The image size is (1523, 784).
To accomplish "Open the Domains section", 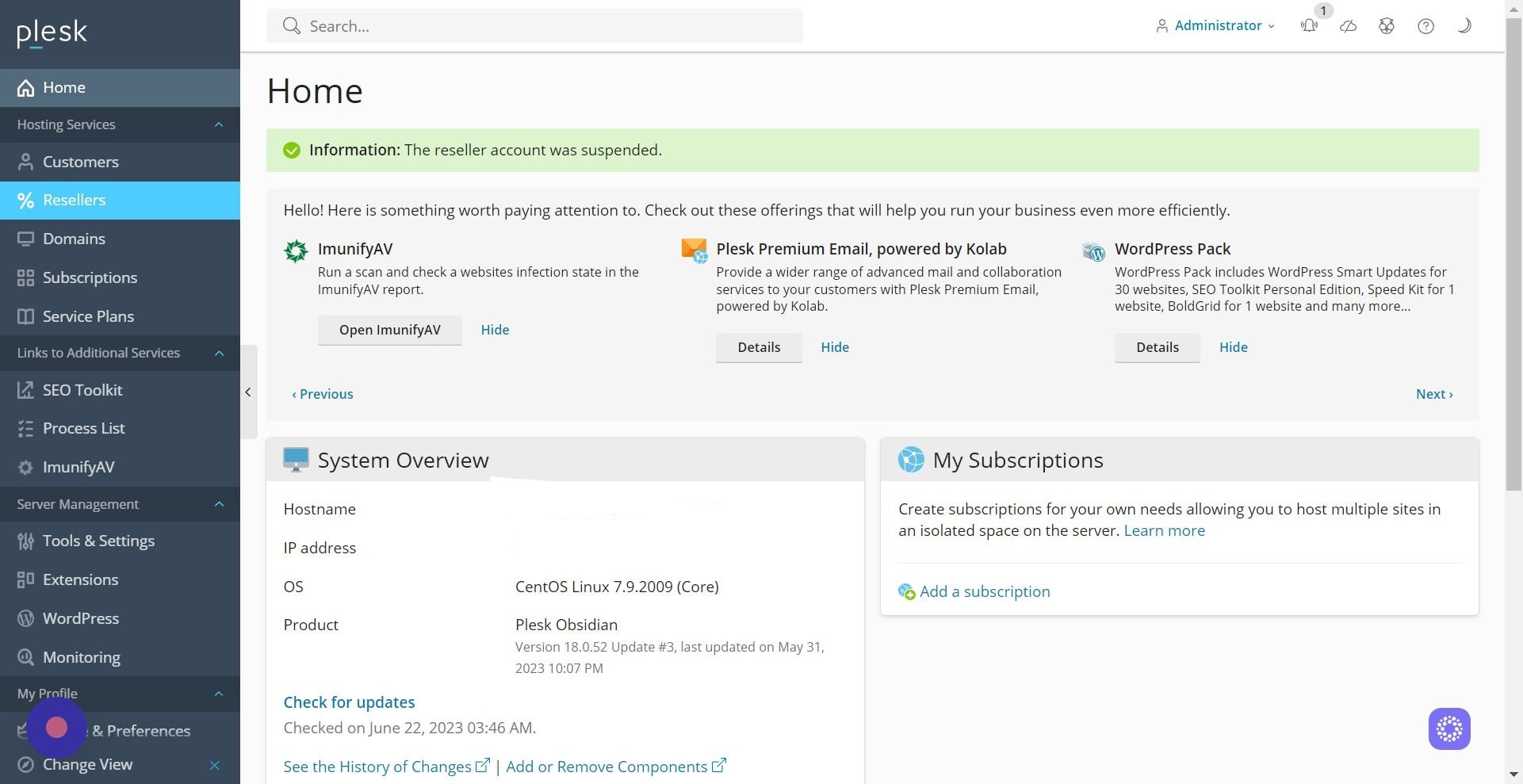I will (120, 239).
